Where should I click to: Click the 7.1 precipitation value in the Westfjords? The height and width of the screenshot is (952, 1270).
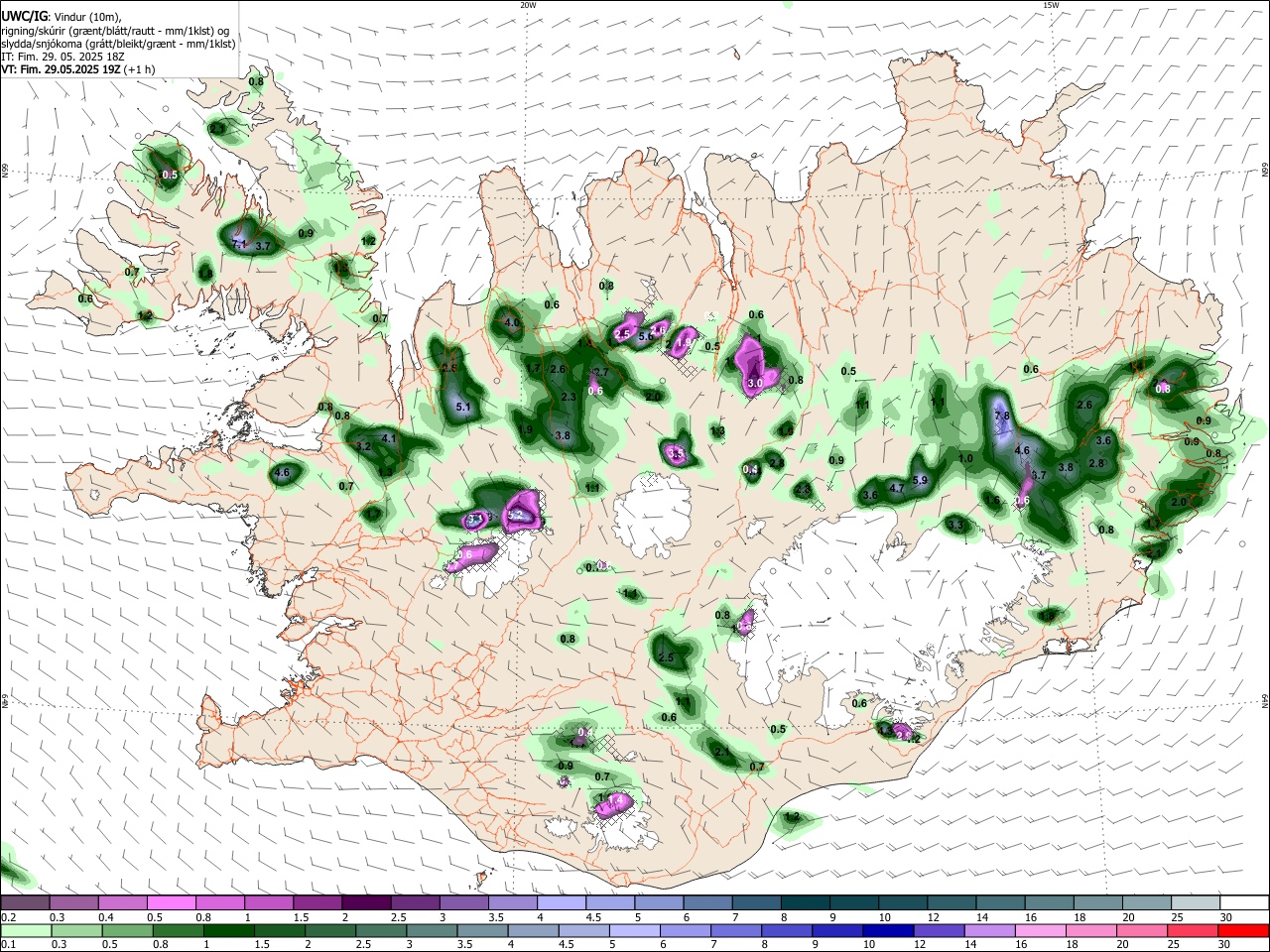click(x=238, y=244)
